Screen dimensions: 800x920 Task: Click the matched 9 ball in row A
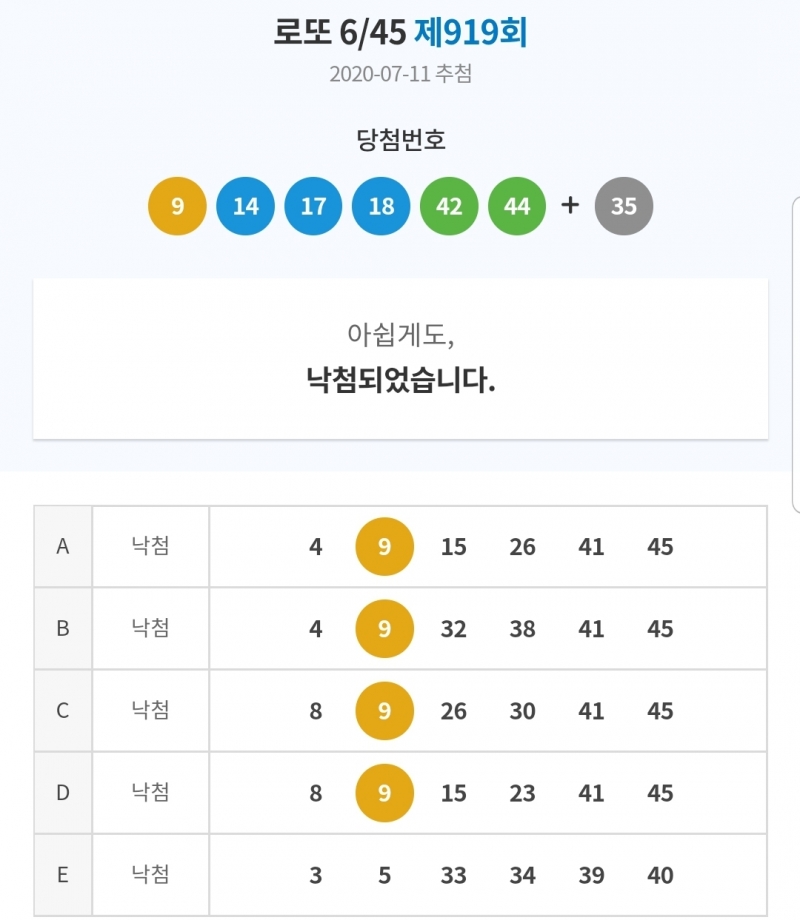tap(385, 547)
